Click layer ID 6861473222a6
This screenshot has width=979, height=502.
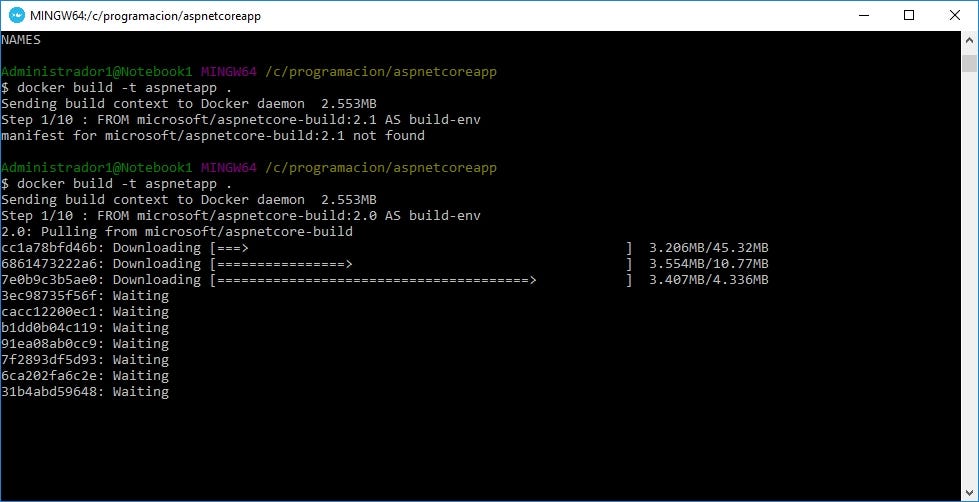point(49,263)
